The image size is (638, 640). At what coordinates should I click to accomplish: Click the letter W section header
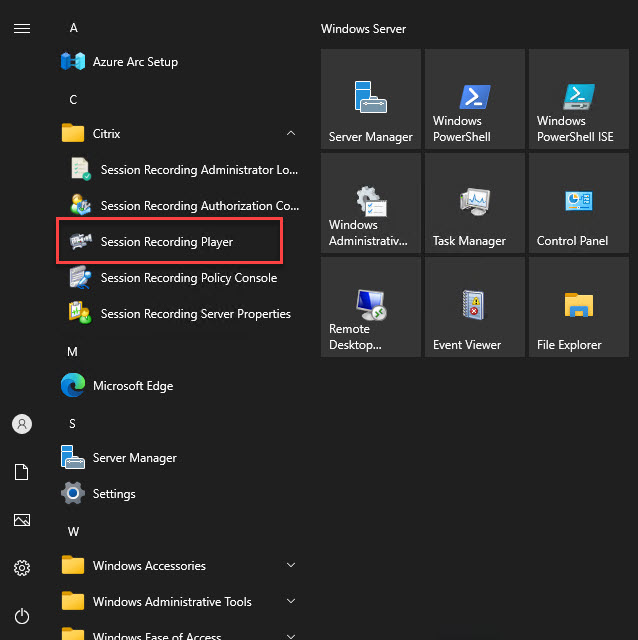pos(73,531)
